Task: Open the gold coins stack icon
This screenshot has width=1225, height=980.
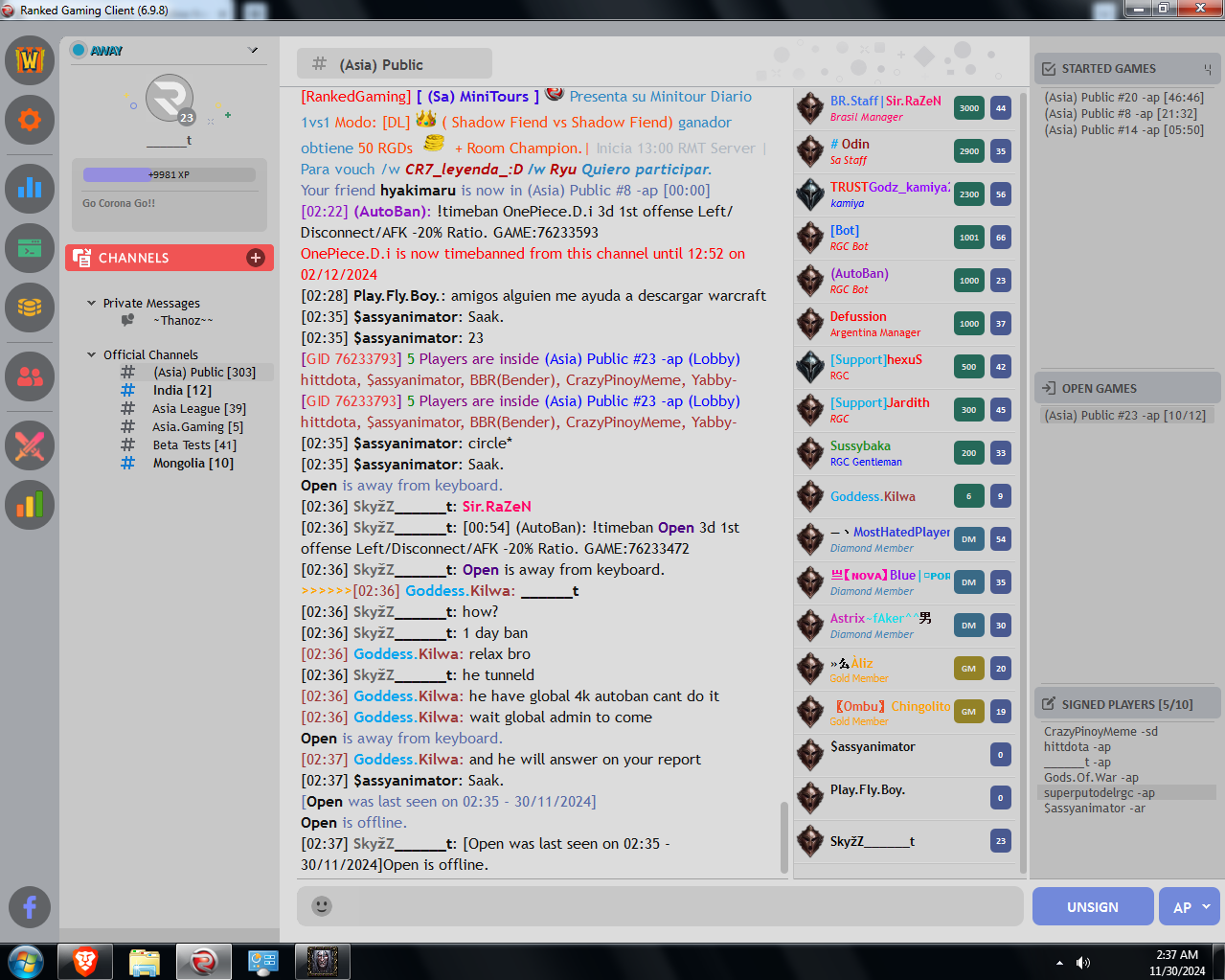Action: click(30, 308)
